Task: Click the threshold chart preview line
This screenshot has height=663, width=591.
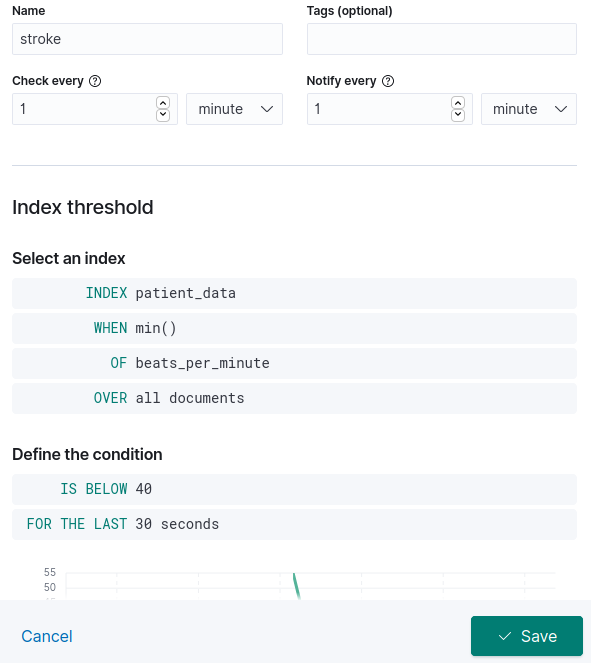Action: (x=297, y=586)
